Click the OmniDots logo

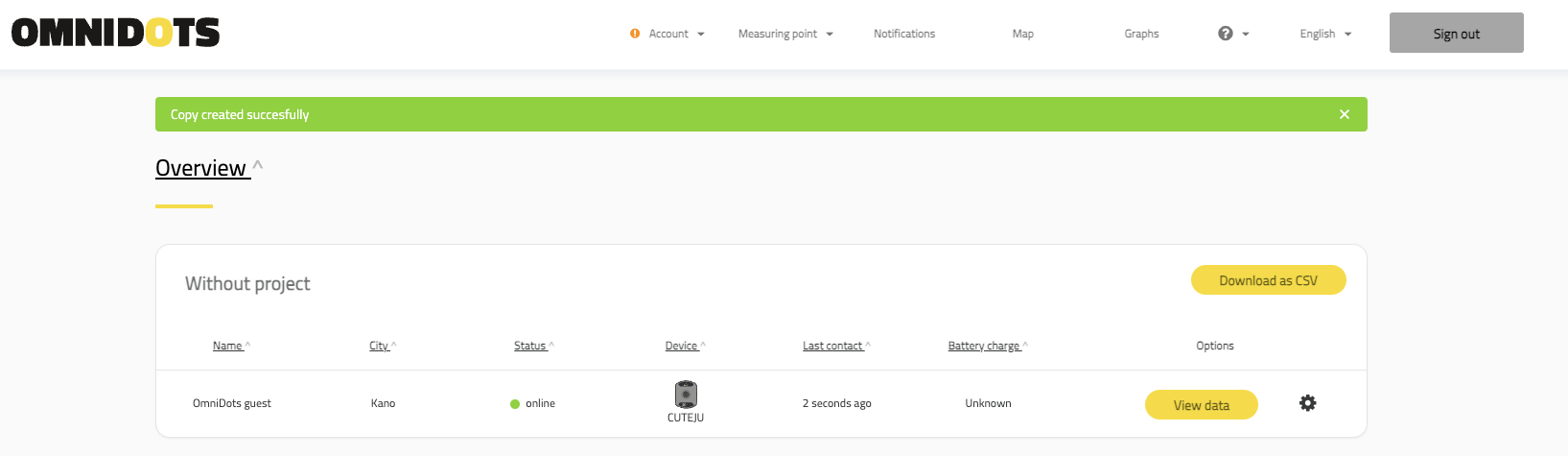tap(115, 33)
